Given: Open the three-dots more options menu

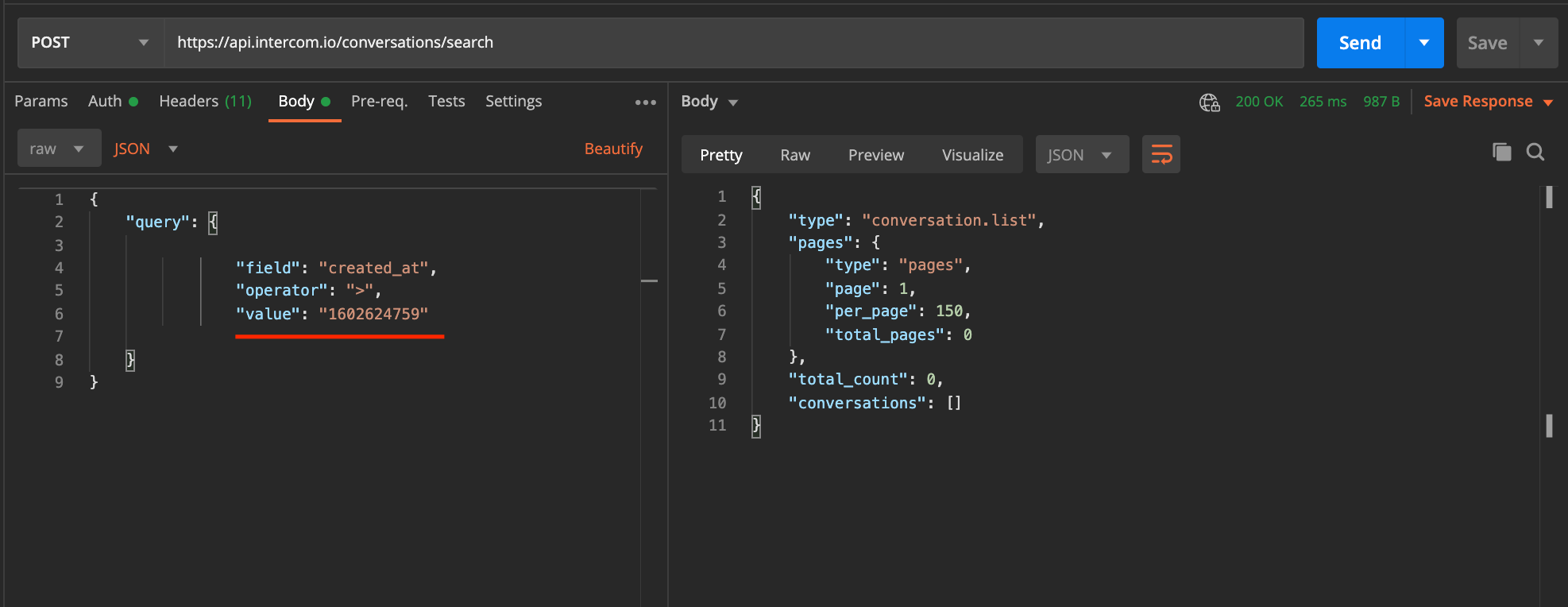Looking at the screenshot, I should [646, 102].
